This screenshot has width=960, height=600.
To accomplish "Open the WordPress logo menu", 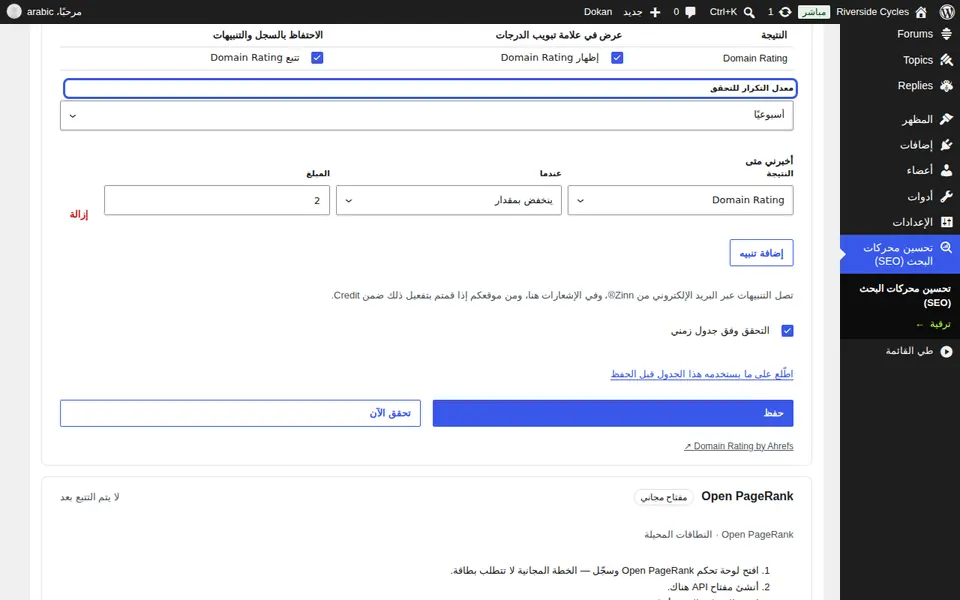I will pyautogui.click(x=947, y=12).
